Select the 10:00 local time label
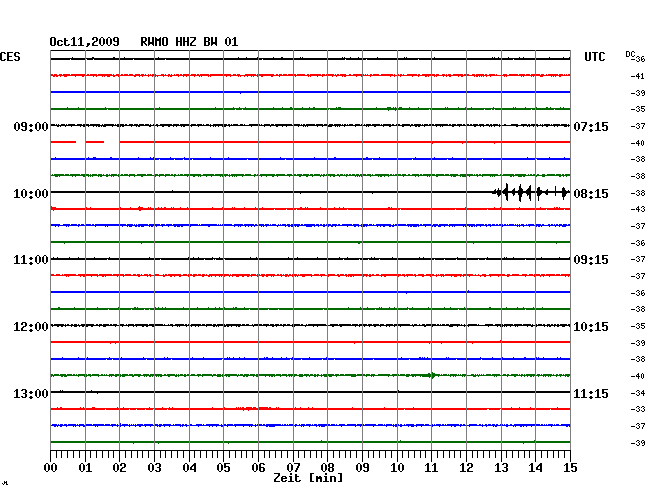The image size is (650, 494). 31,194
